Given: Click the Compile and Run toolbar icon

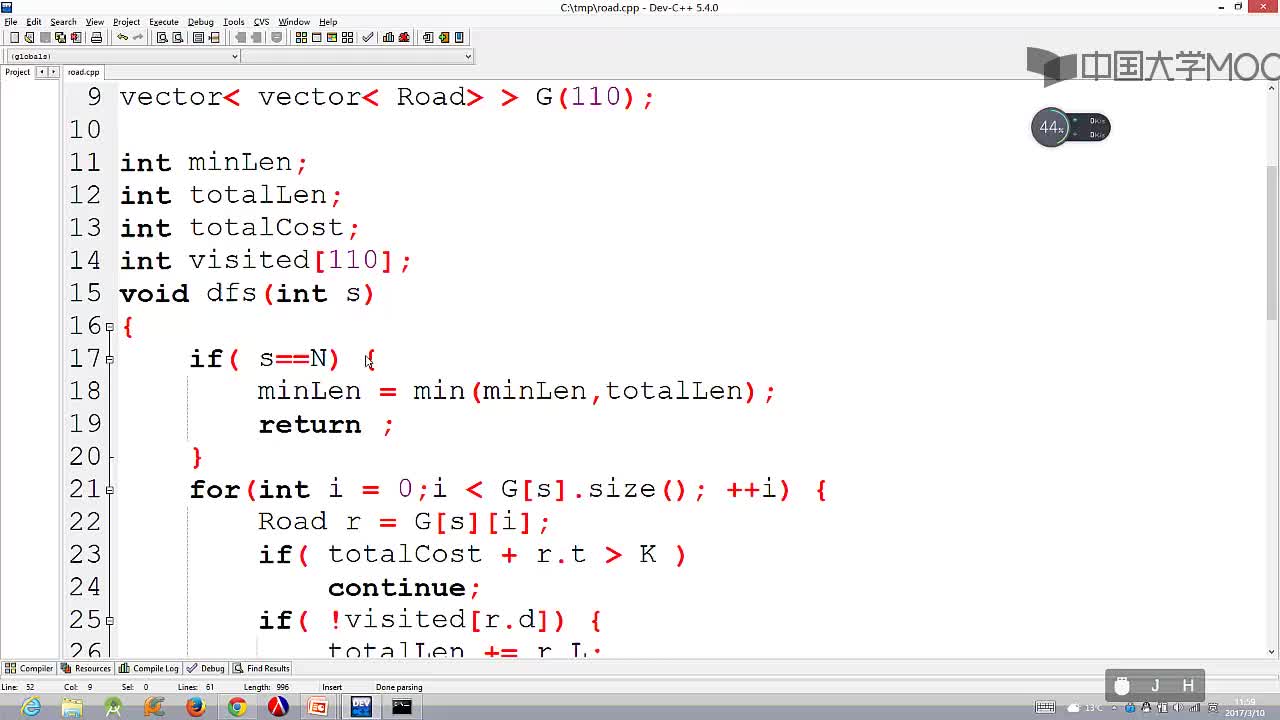Looking at the screenshot, I should (x=332, y=38).
